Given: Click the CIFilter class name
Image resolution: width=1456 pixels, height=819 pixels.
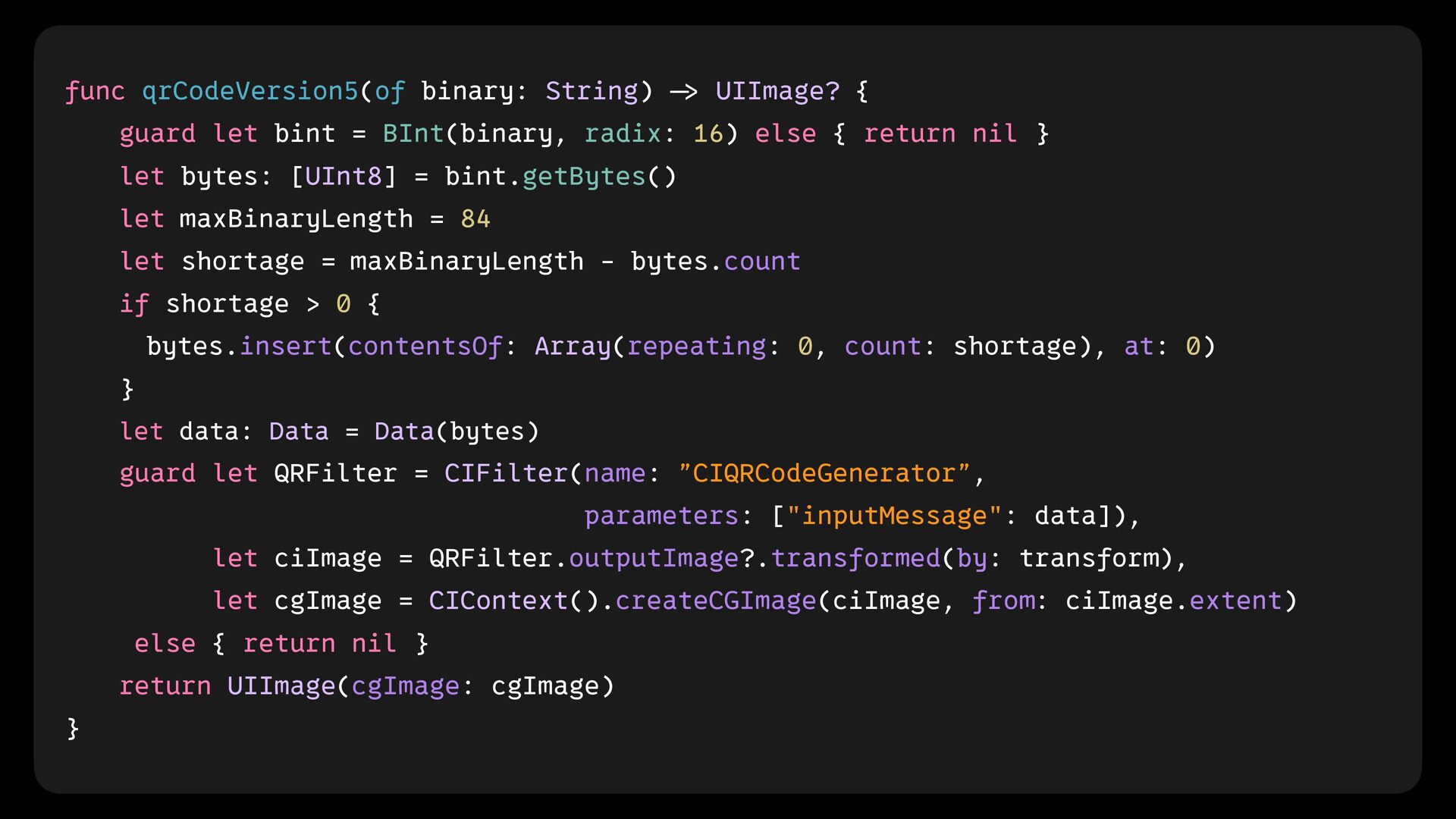Looking at the screenshot, I should [x=506, y=473].
